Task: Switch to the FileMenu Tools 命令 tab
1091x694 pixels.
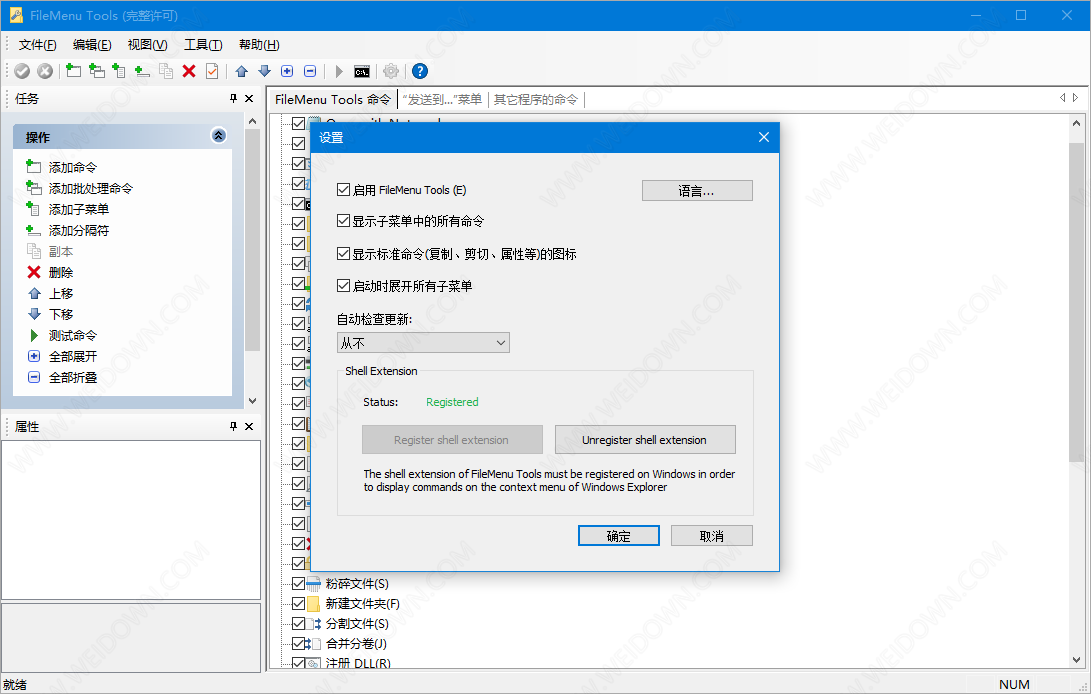Action: point(333,100)
